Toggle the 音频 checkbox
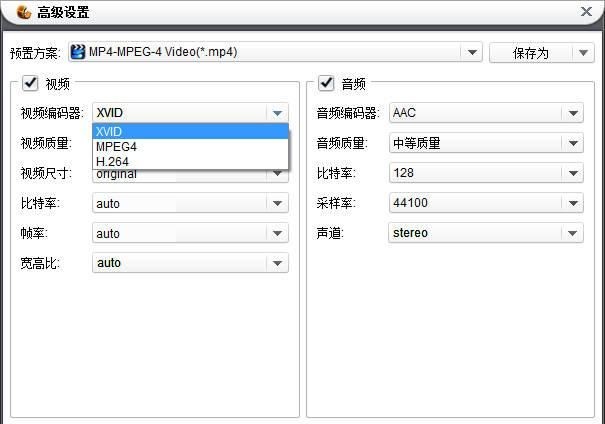 (326, 83)
